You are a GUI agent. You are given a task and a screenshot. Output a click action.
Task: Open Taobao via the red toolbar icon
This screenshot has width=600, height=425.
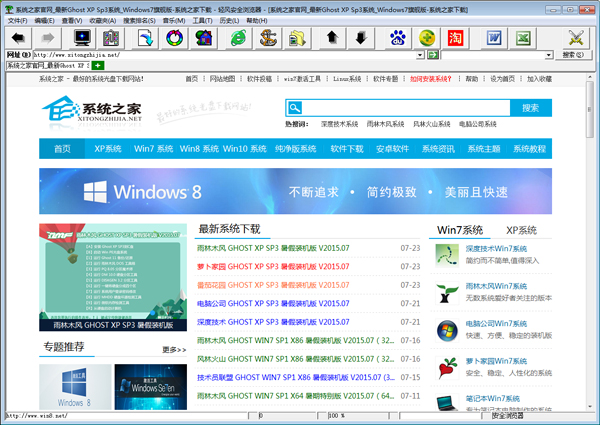(455, 38)
